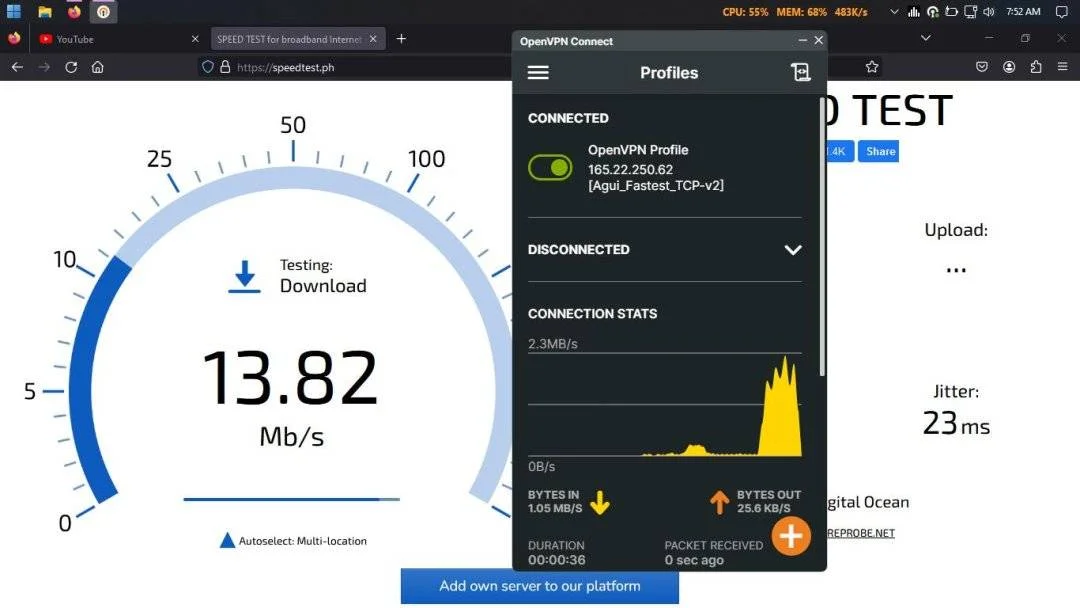1080x608 pixels.
Task: Click the OpenVPN tray icon
Action: [933, 12]
